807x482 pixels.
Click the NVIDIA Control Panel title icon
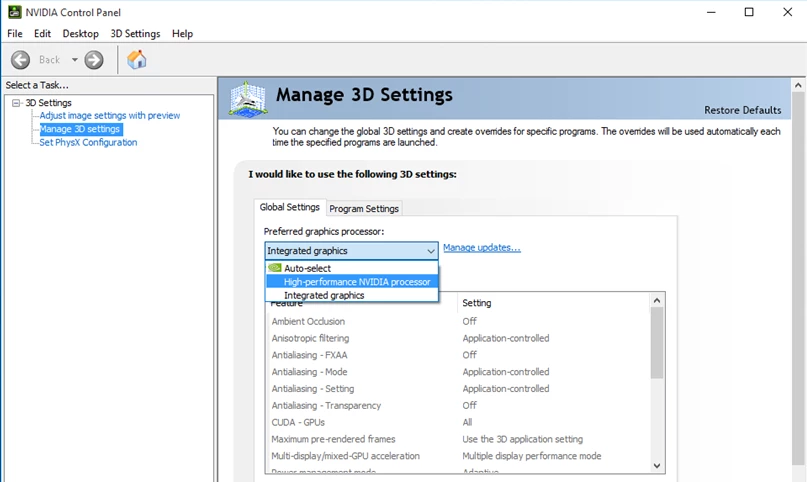[14, 12]
